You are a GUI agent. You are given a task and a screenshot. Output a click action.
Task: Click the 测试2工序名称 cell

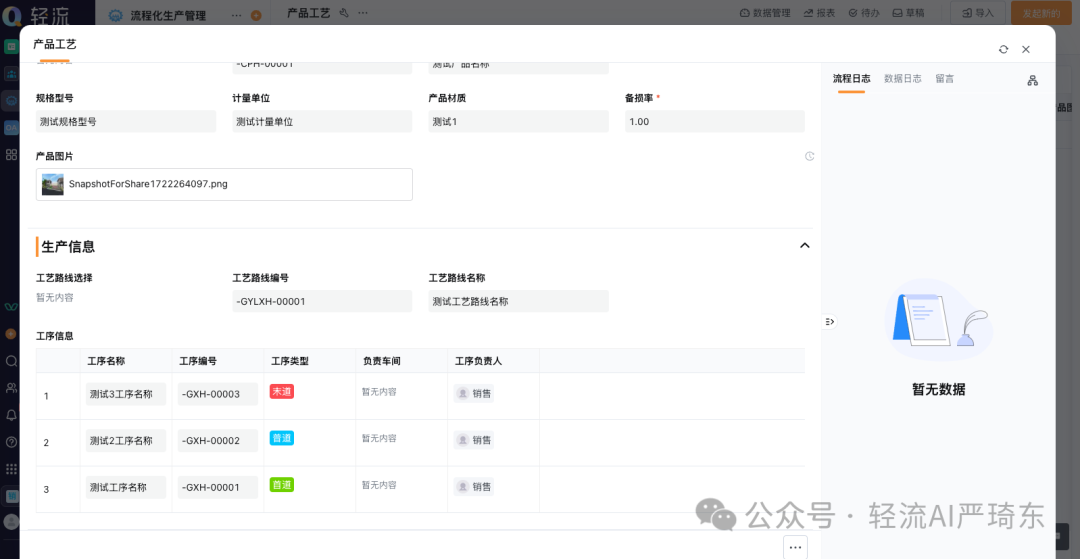coord(126,441)
